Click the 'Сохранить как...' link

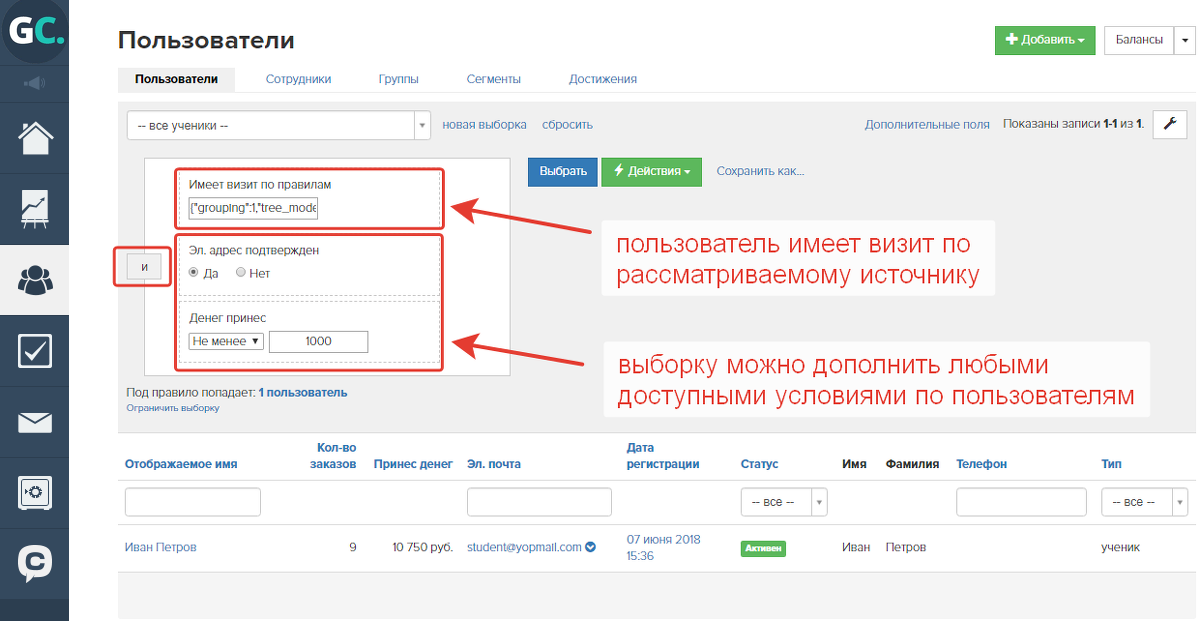click(760, 171)
